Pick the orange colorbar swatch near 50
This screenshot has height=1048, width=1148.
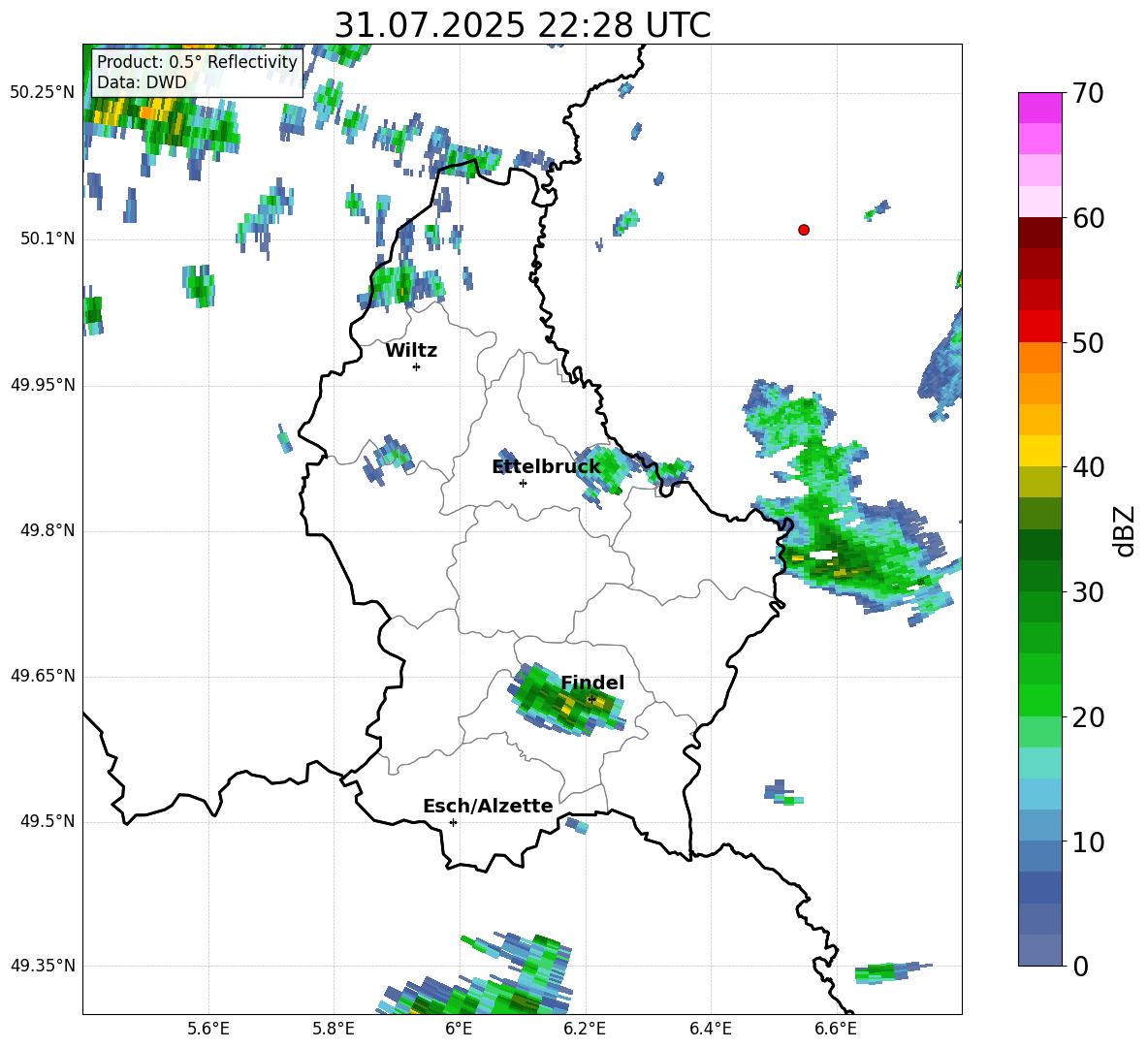click(1039, 357)
